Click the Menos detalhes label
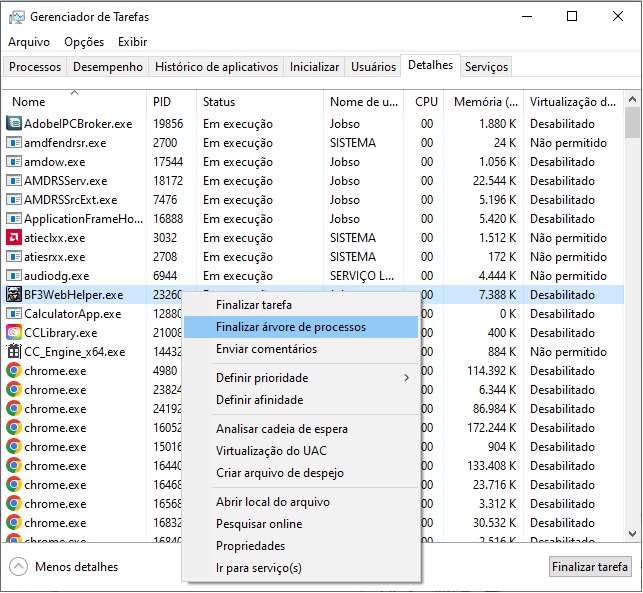The width and height of the screenshot is (643, 593). click(77, 567)
